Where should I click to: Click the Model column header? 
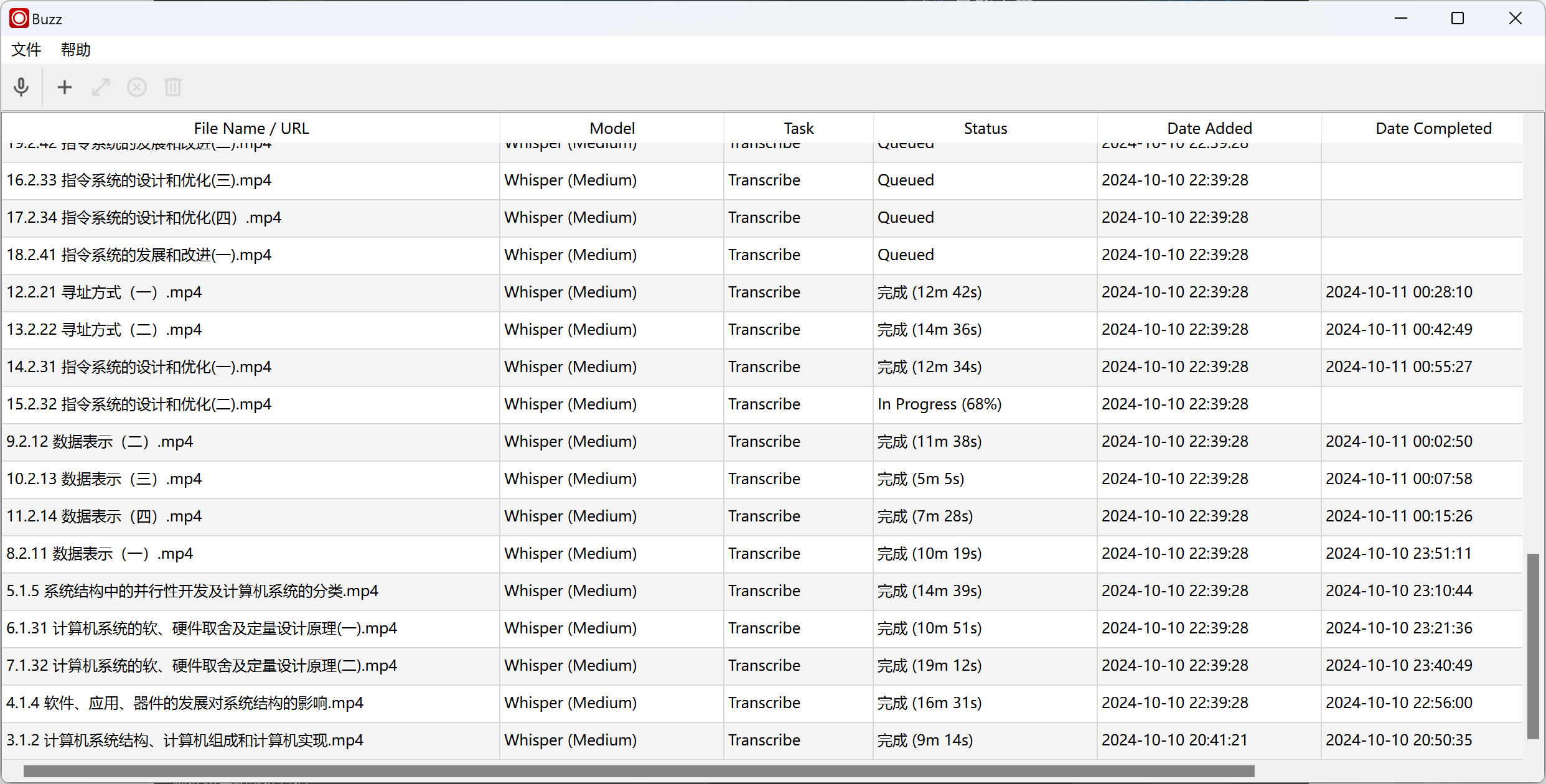pyautogui.click(x=612, y=128)
